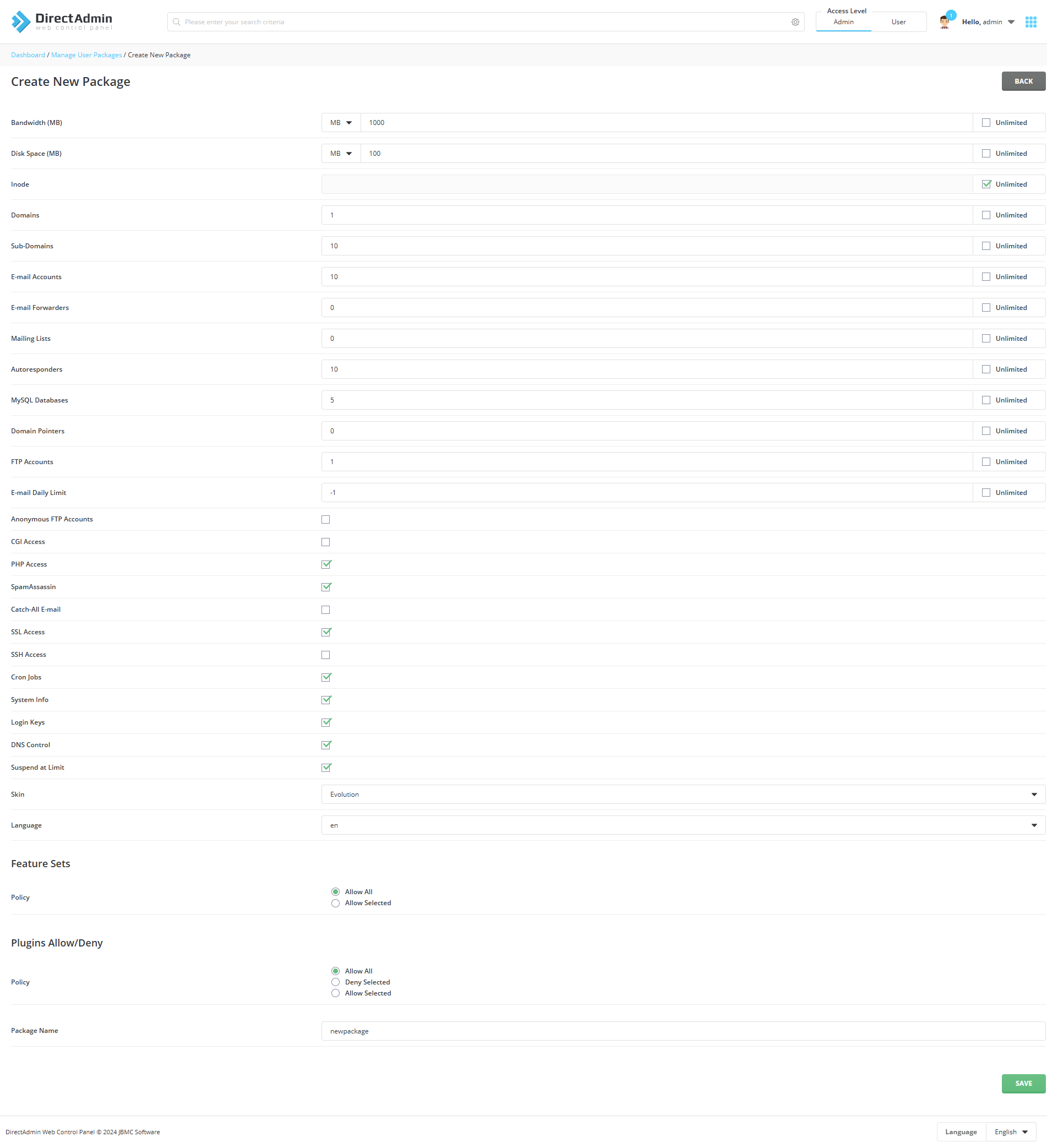Enable Anonymous FTP Accounts checkbox
Viewport: 1047px width, 1148px height.
click(326, 519)
